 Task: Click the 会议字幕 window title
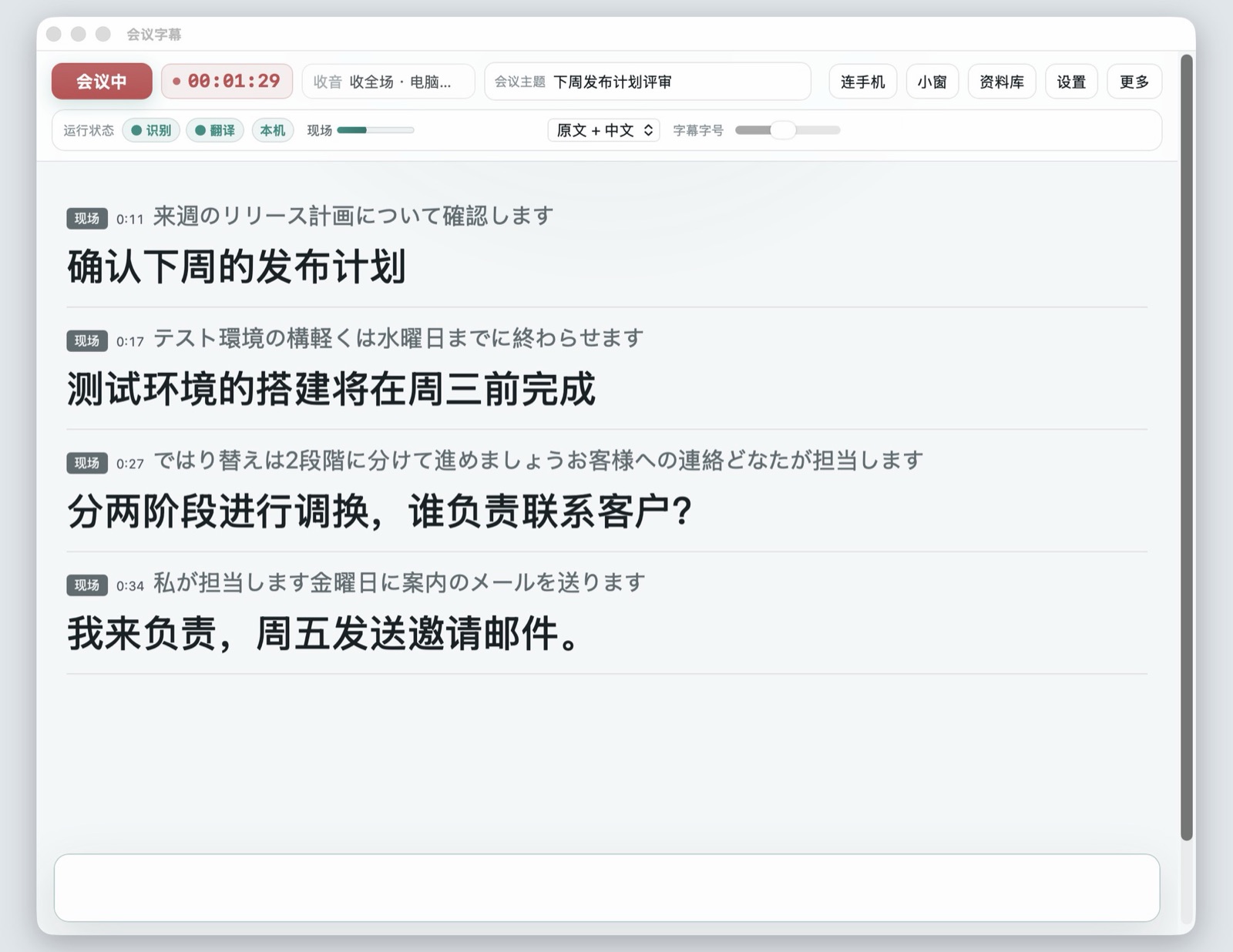(x=154, y=34)
